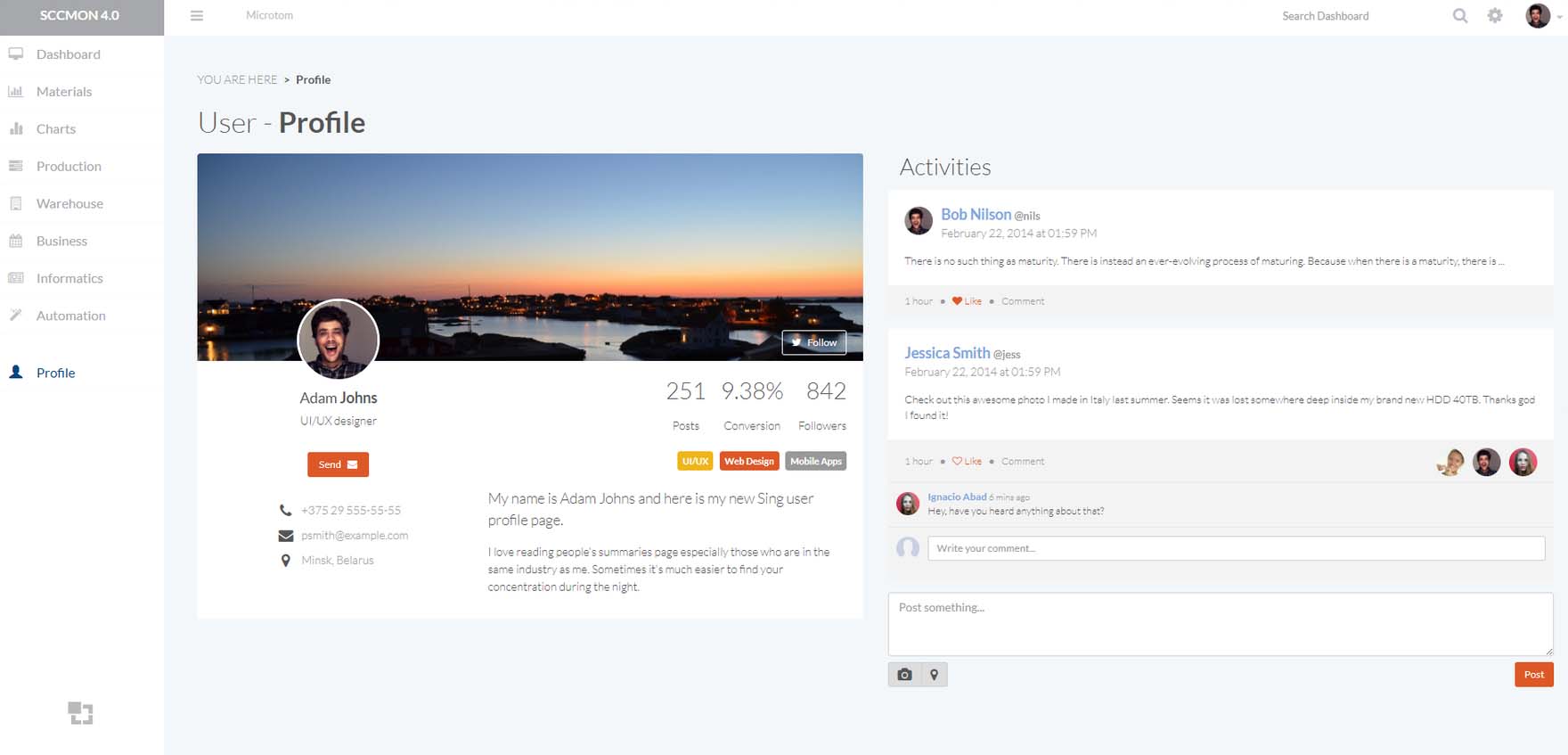1568x755 pixels.
Task: Click Bob Nilson's avatar
Action: [x=919, y=220]
